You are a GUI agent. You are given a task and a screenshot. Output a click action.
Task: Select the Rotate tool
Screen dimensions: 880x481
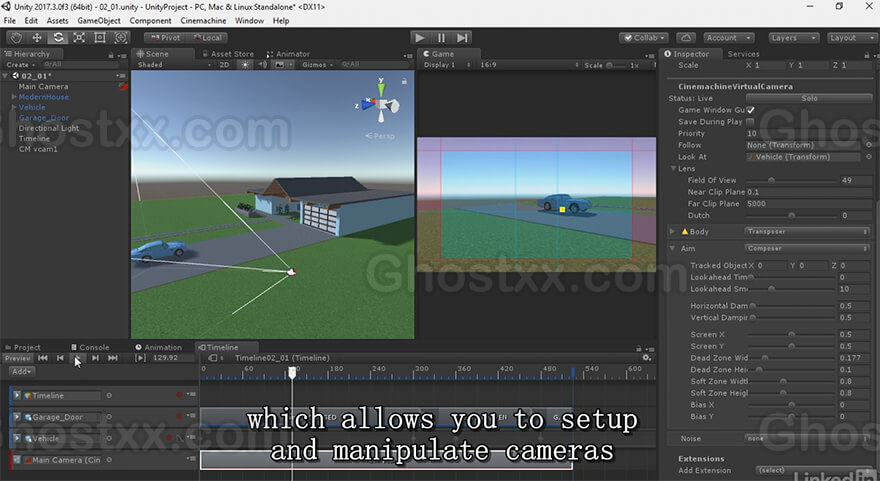(x=58, y=38)
